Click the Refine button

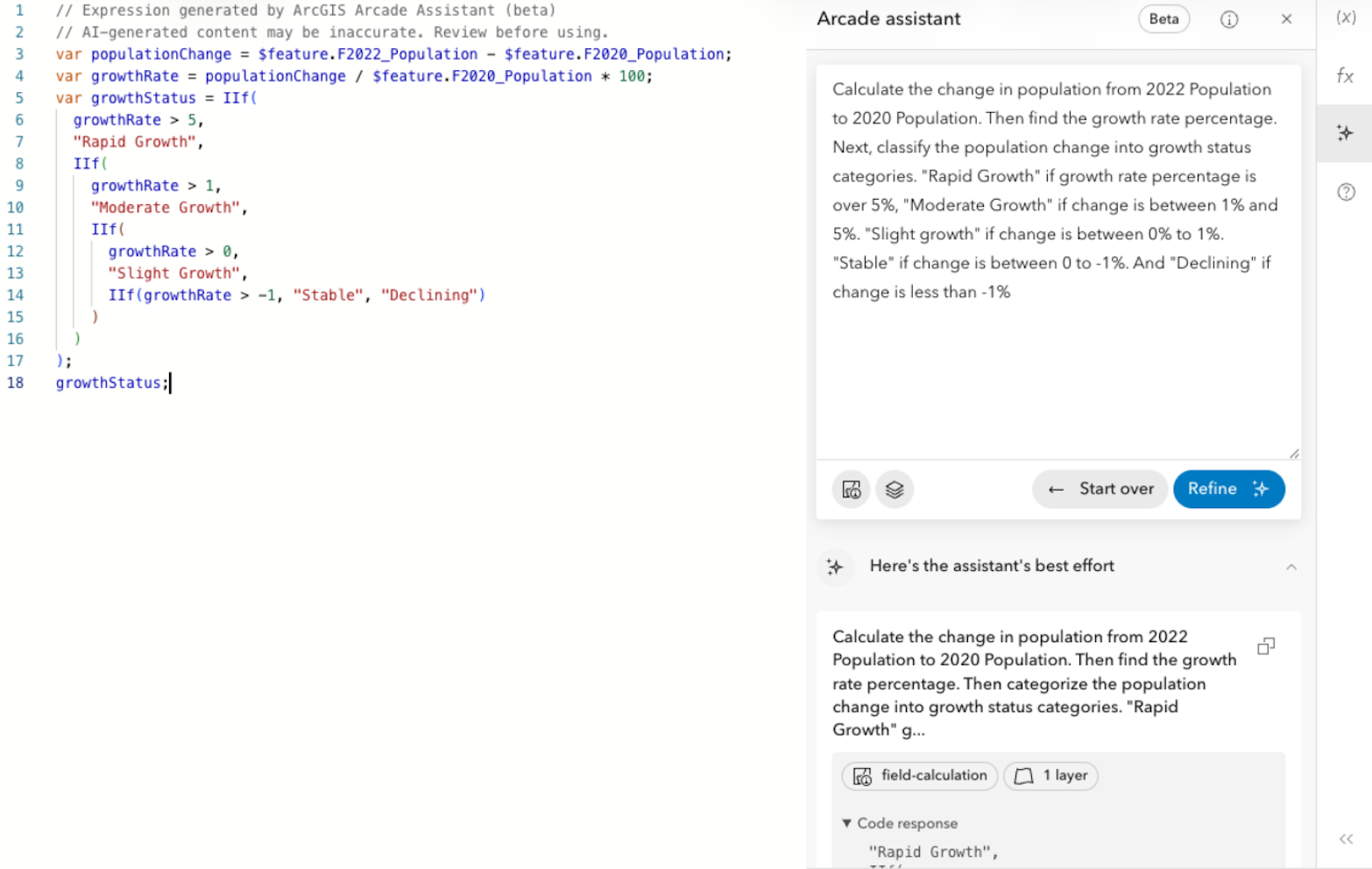[x=1227, y=489]
